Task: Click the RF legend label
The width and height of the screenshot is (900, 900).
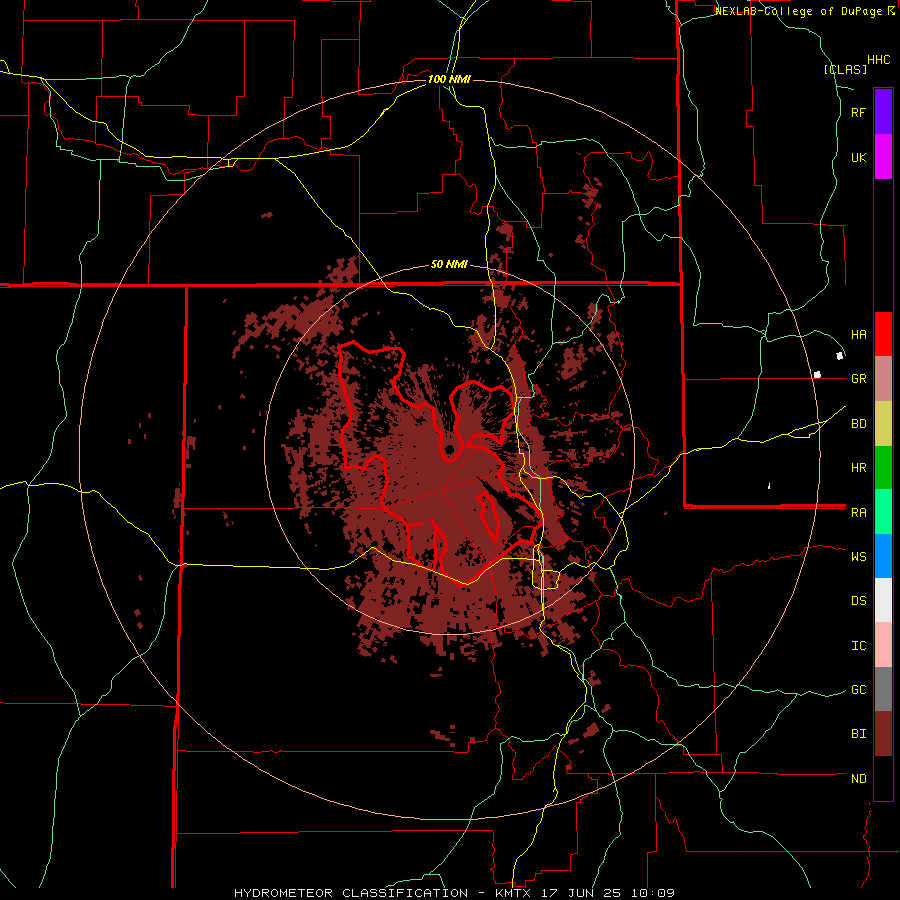Action: tap(859, 112)
